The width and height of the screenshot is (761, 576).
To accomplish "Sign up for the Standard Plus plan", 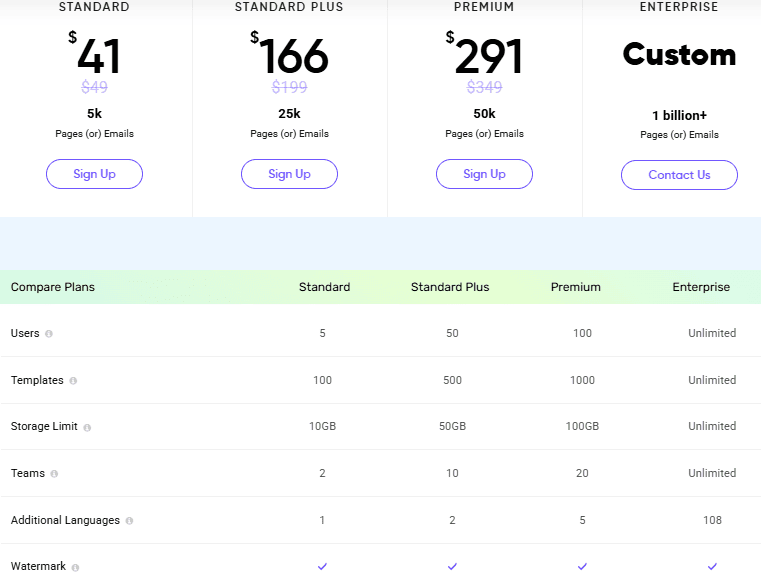I will click(x=289, y=174).
